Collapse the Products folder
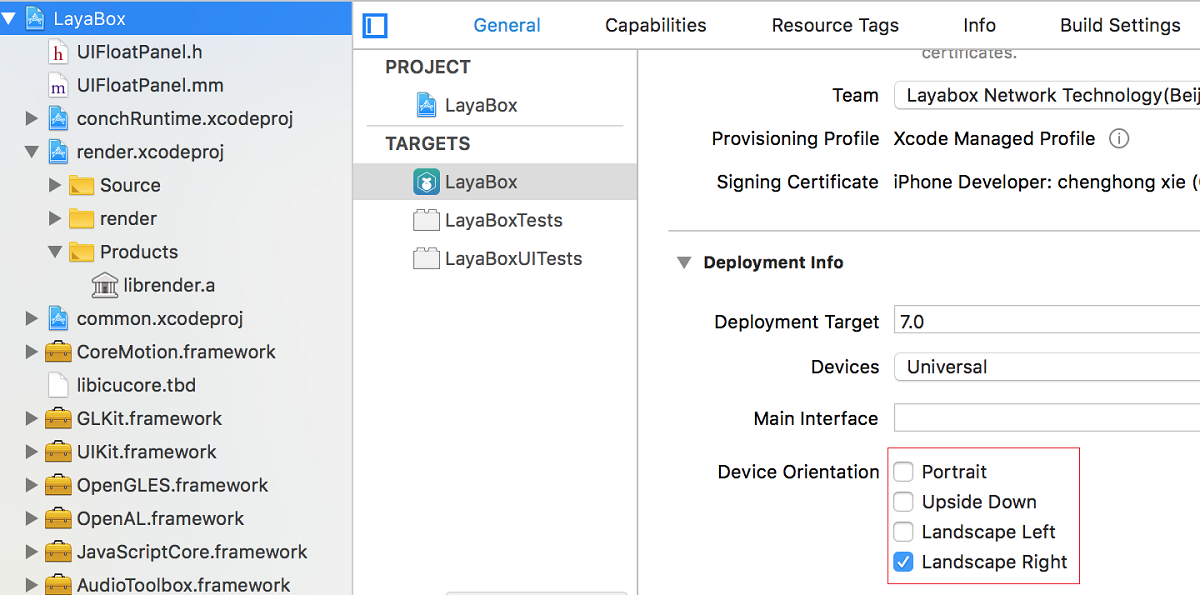The width and height of the screenshot is (1200, 595). (x=55, y=252)
